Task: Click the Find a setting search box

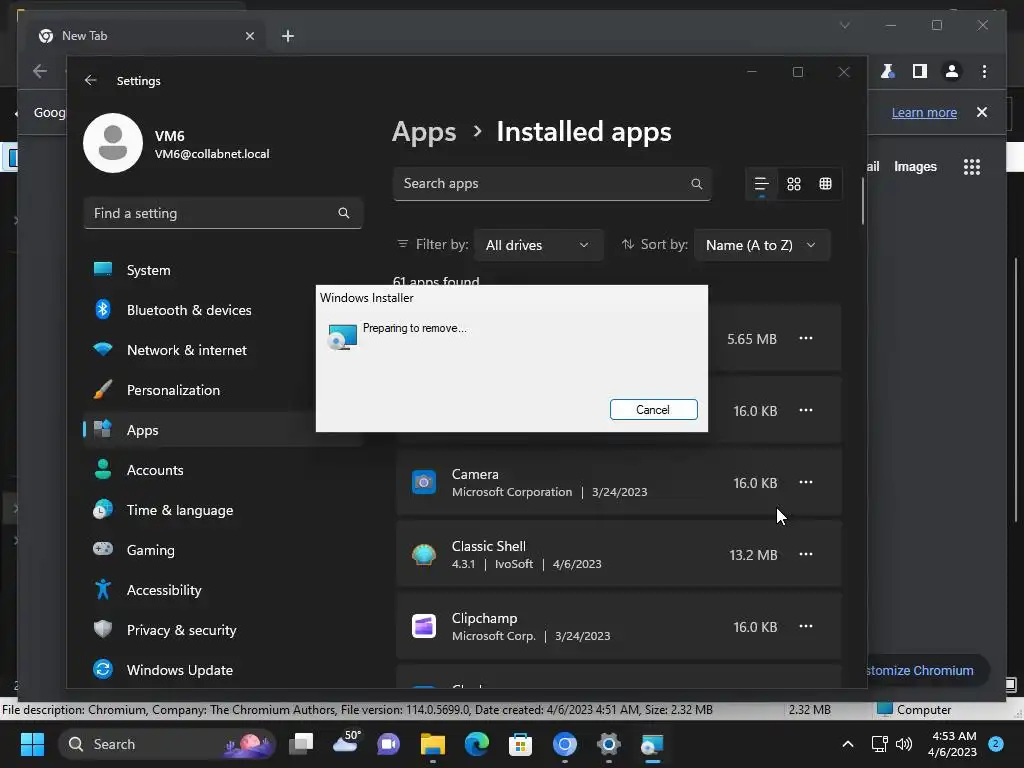Action: pyautogui.click(x=223, y=213)
